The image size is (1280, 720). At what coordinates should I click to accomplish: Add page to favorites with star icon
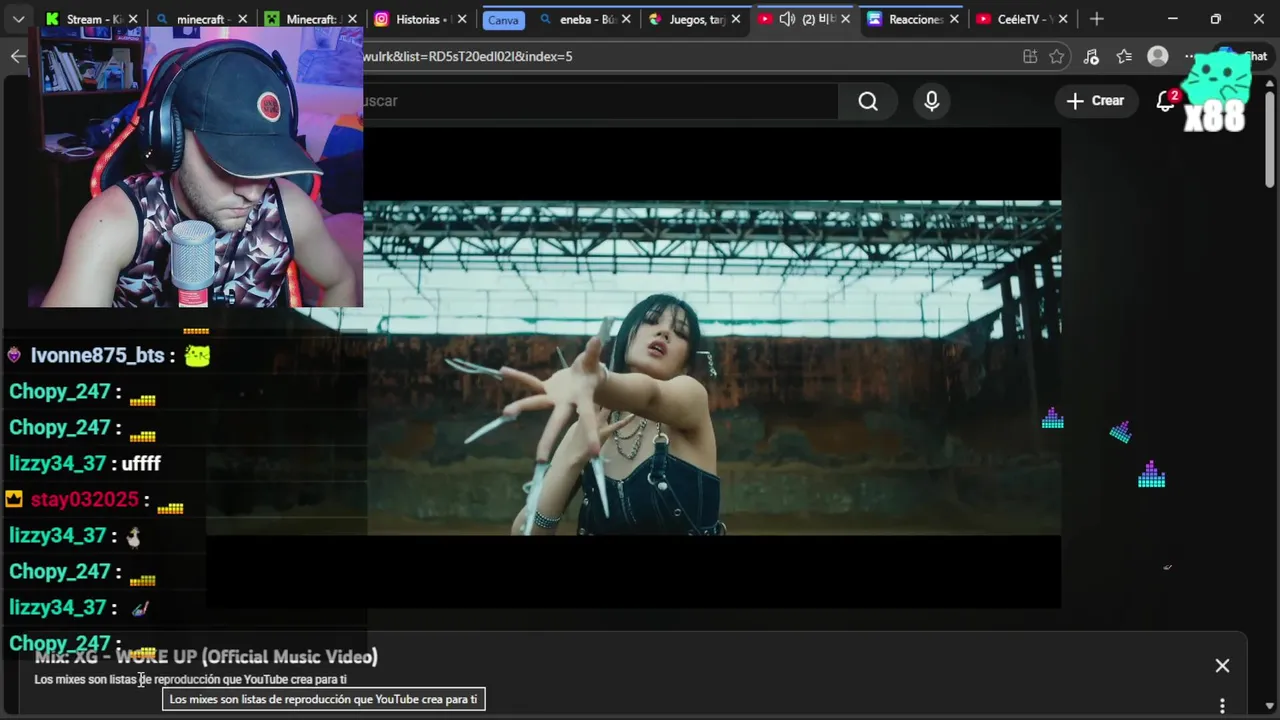click(x=1057, y=57)
